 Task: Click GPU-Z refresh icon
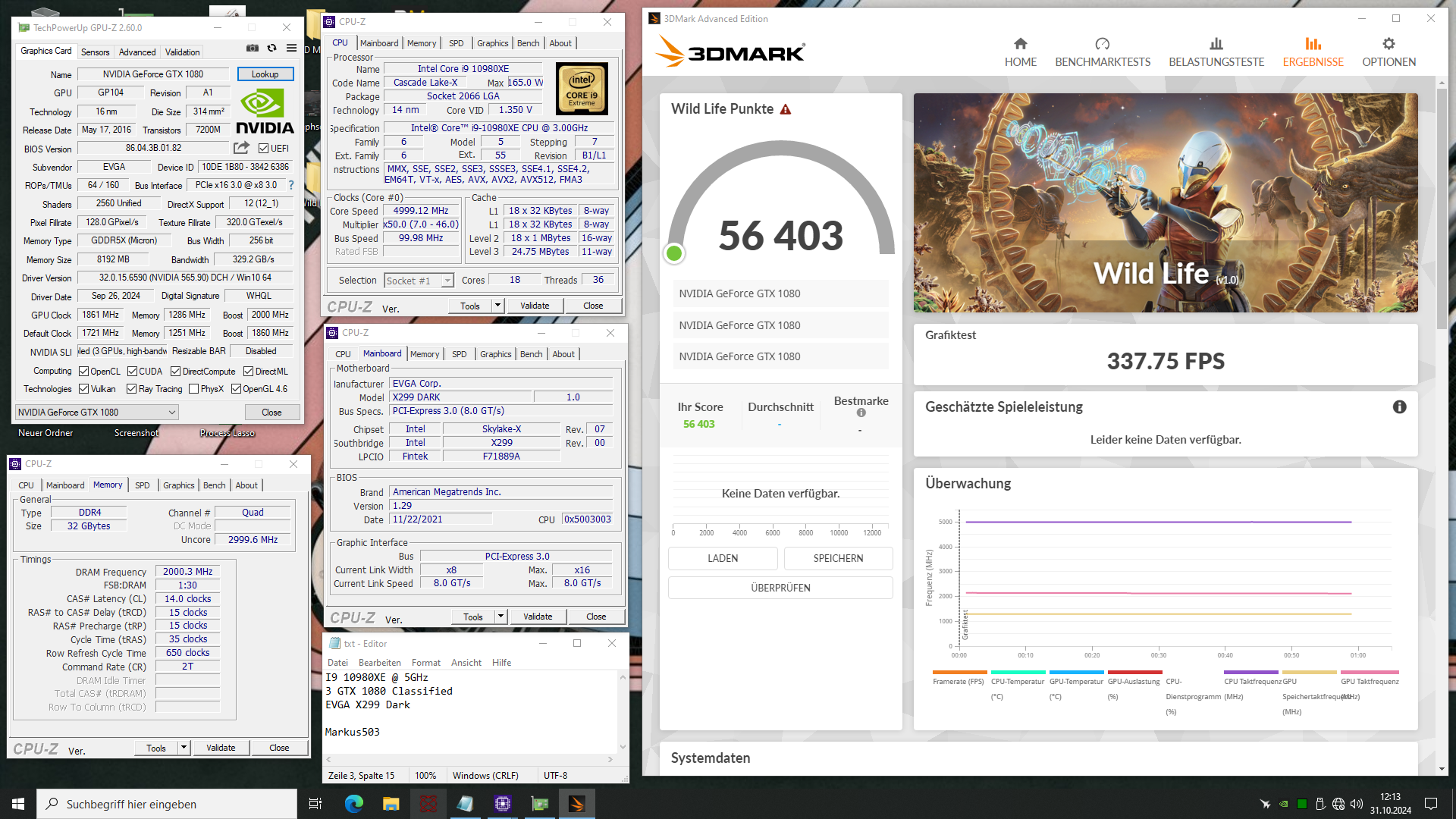[x=272, y=49]
